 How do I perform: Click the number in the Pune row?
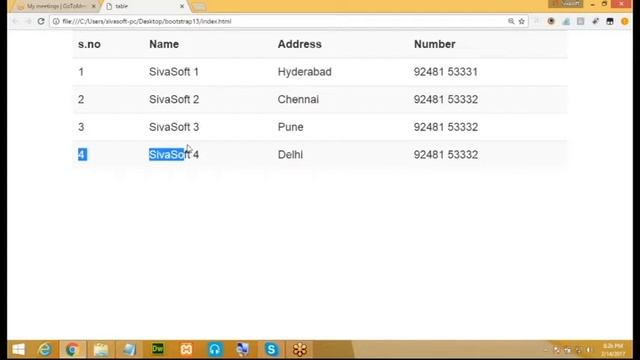(446, 127)
